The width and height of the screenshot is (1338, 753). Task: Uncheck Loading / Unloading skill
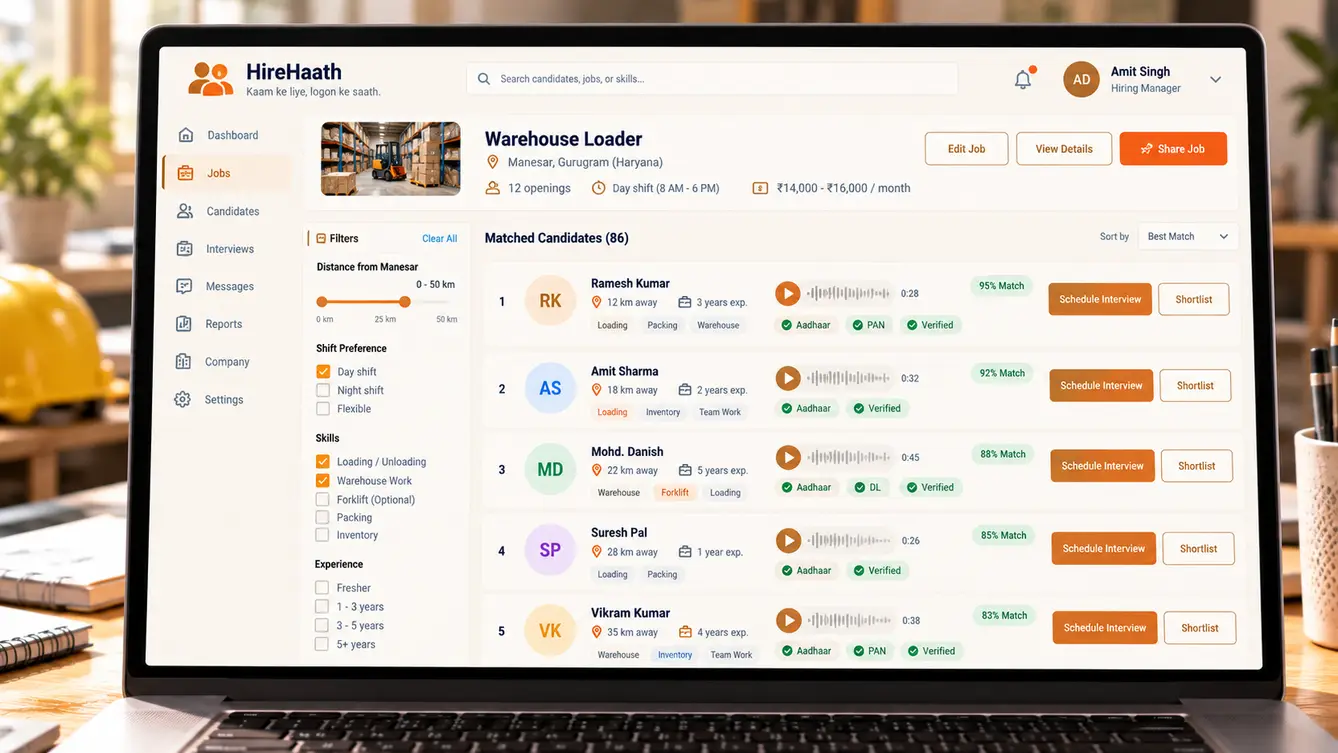pos(323,461)
